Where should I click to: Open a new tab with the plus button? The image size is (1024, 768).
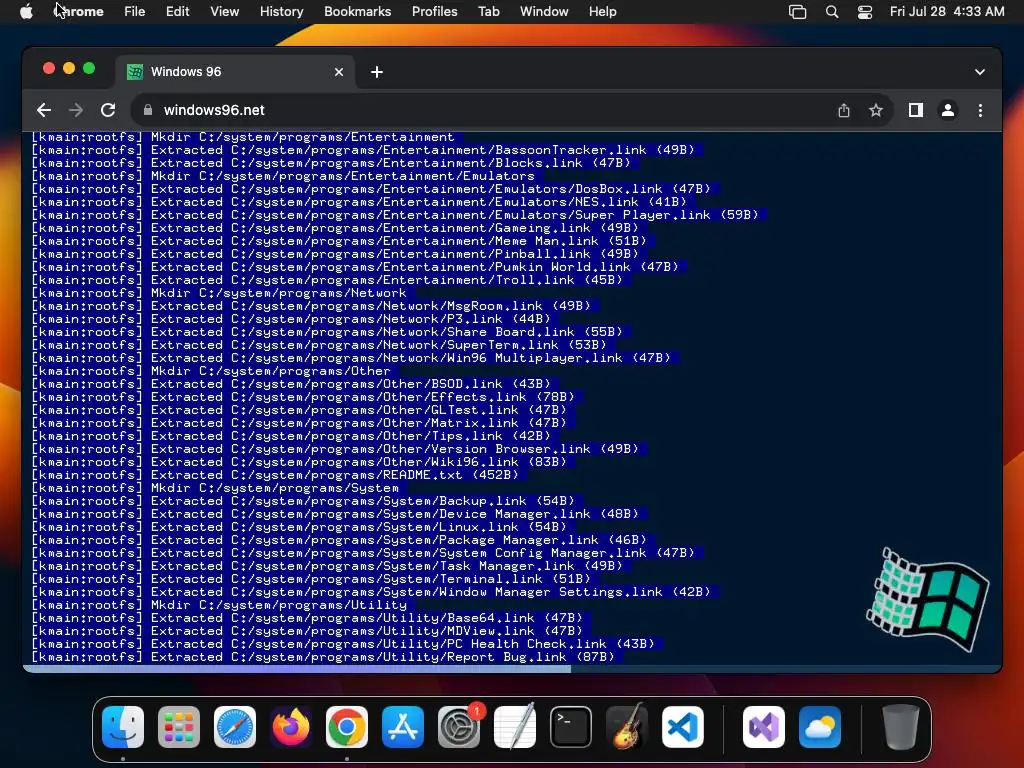(377, 72)
